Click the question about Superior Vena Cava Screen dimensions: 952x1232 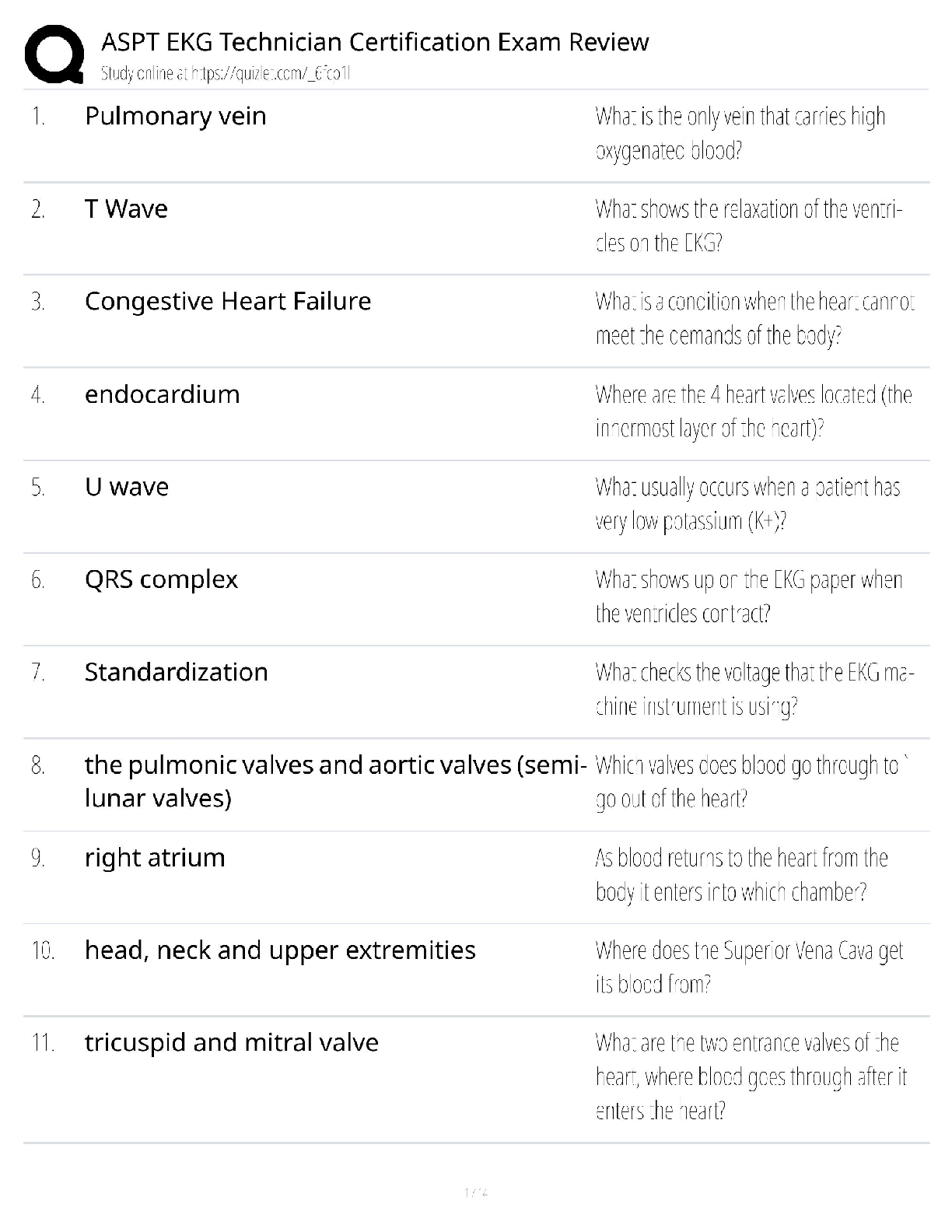pyautogui.click(x=750, y=967)
